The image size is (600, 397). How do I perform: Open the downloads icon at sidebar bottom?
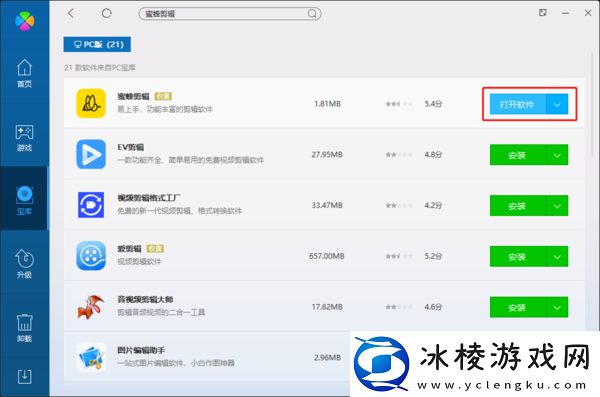pyautogui.click(x=24, y=377)
